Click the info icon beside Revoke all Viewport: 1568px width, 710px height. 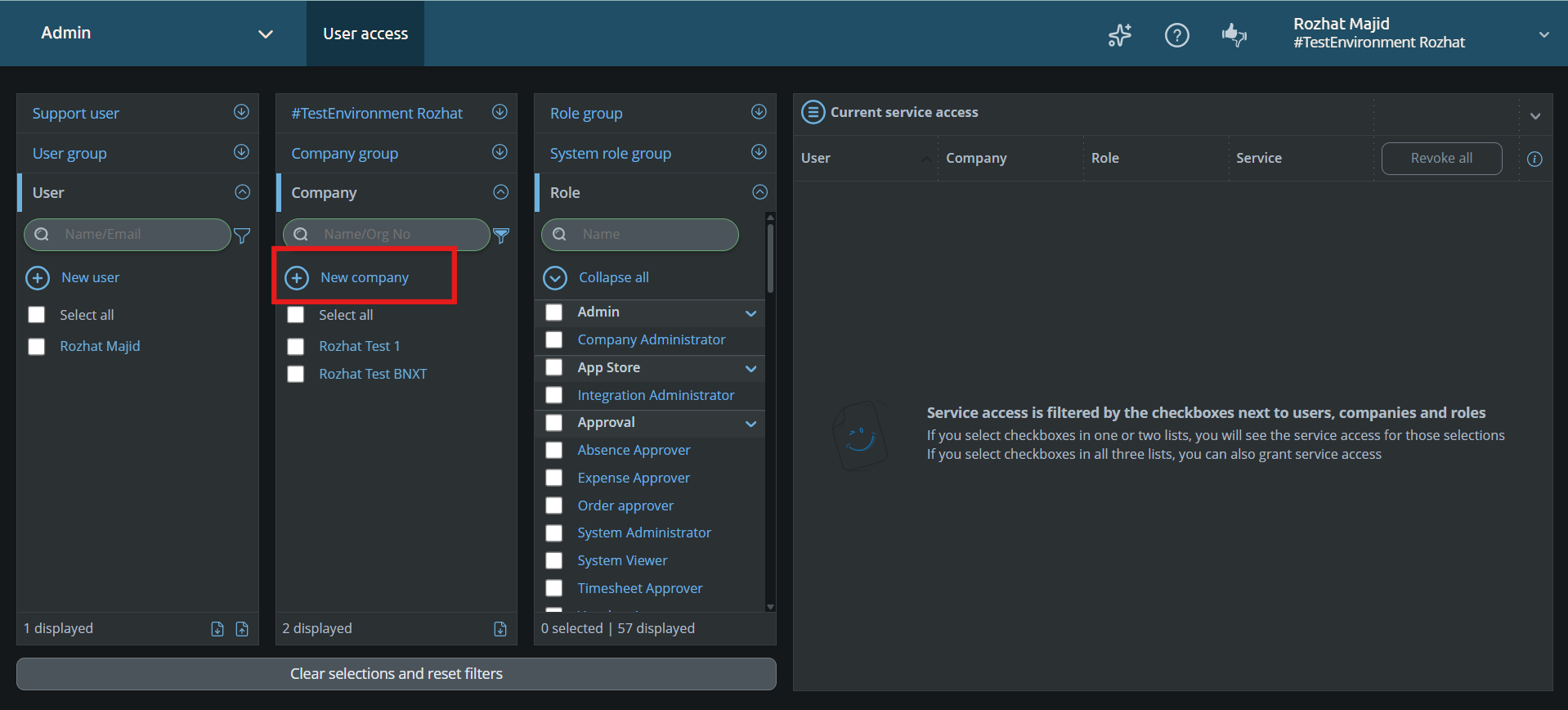pos(1534,159)
